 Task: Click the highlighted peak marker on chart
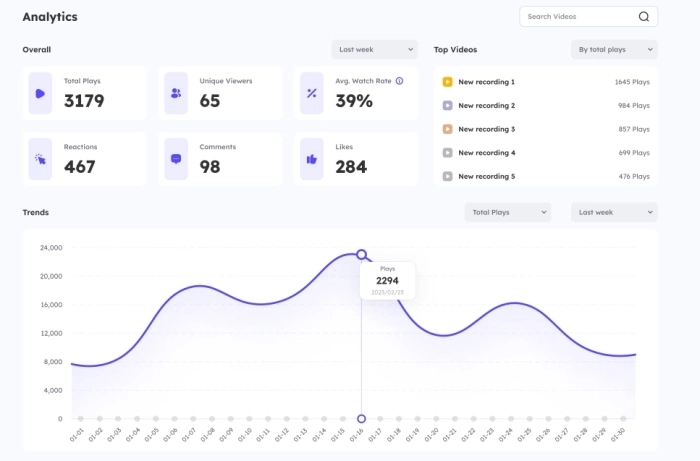(x=362, y=255)
